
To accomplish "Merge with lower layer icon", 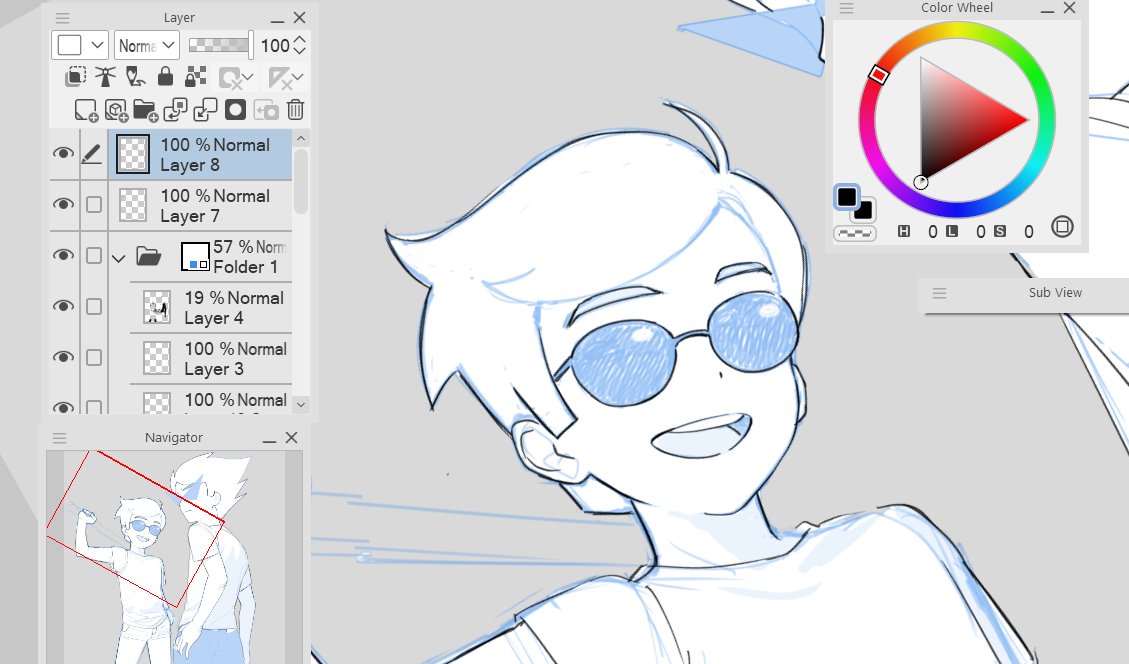I will pos(205,110).
